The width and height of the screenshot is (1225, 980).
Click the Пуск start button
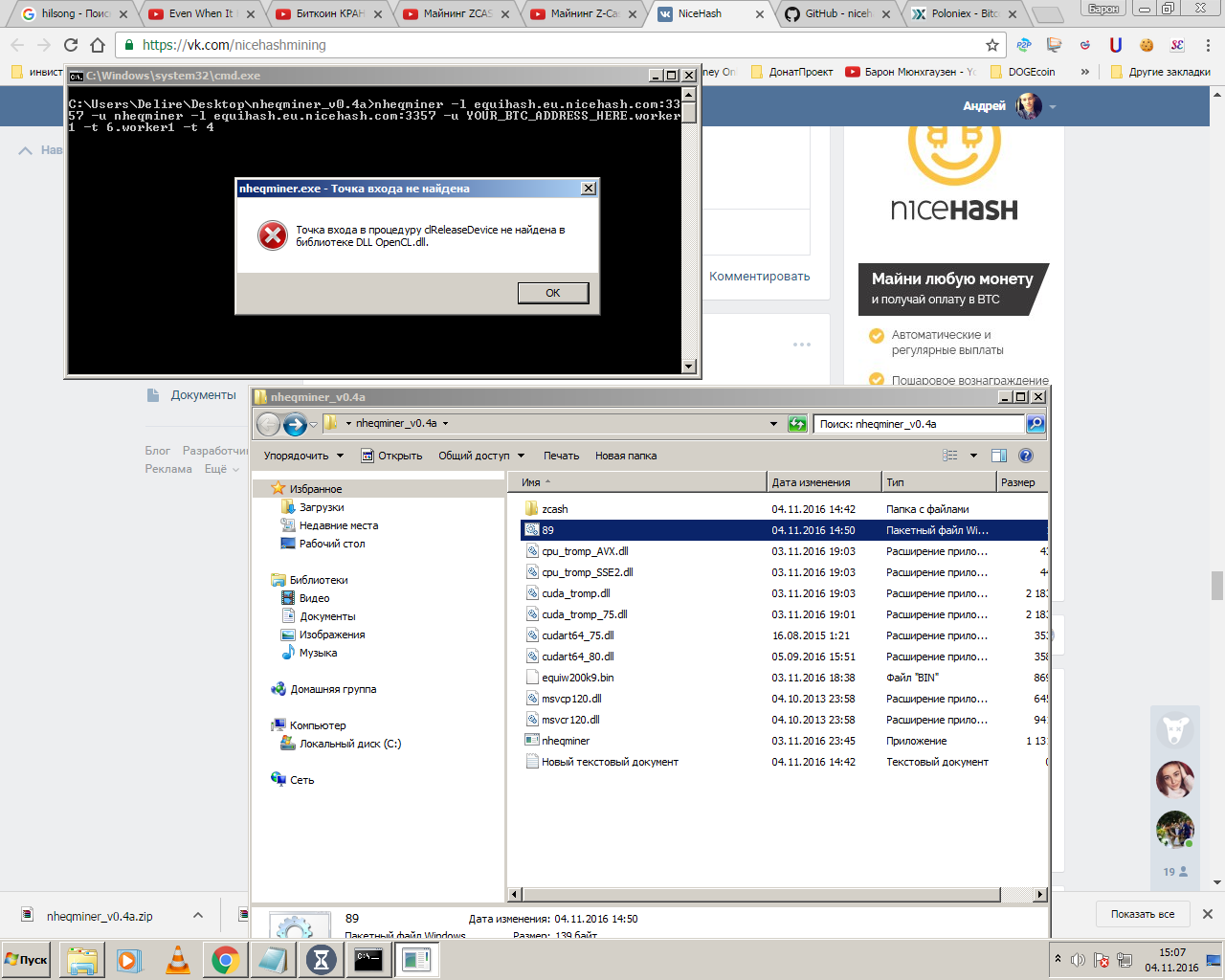tap(28, 960)
